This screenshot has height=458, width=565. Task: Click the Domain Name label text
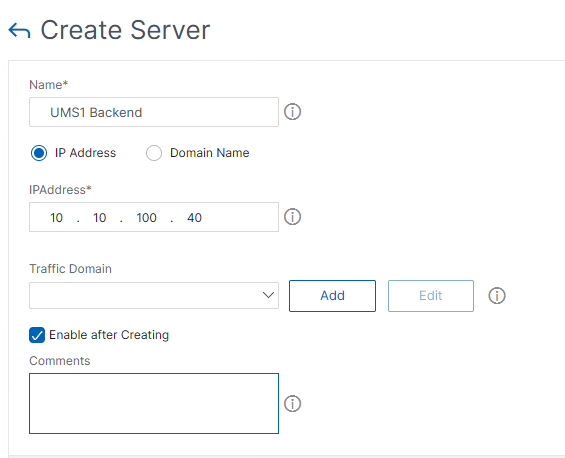pyautogui.click(x=209, y=153)
